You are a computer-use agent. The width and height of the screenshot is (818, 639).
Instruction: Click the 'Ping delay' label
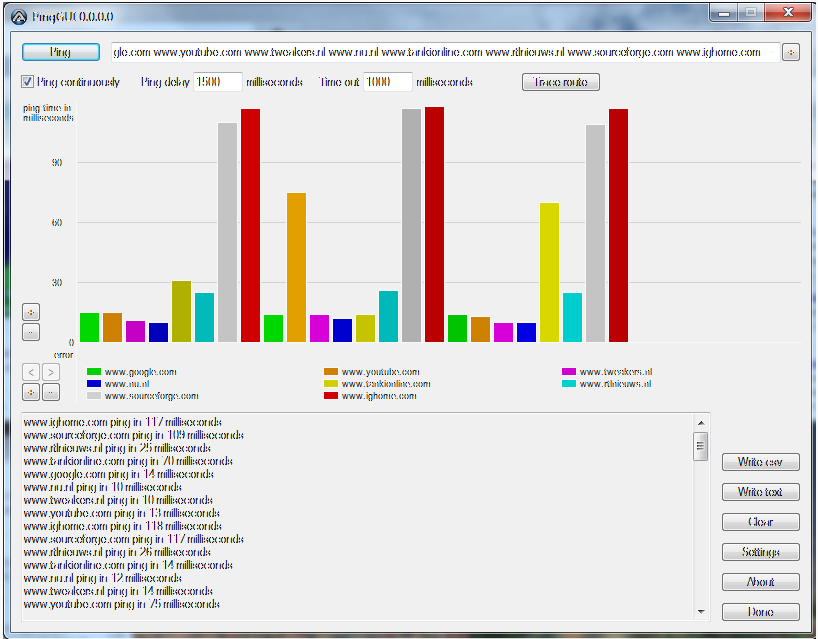165,82
